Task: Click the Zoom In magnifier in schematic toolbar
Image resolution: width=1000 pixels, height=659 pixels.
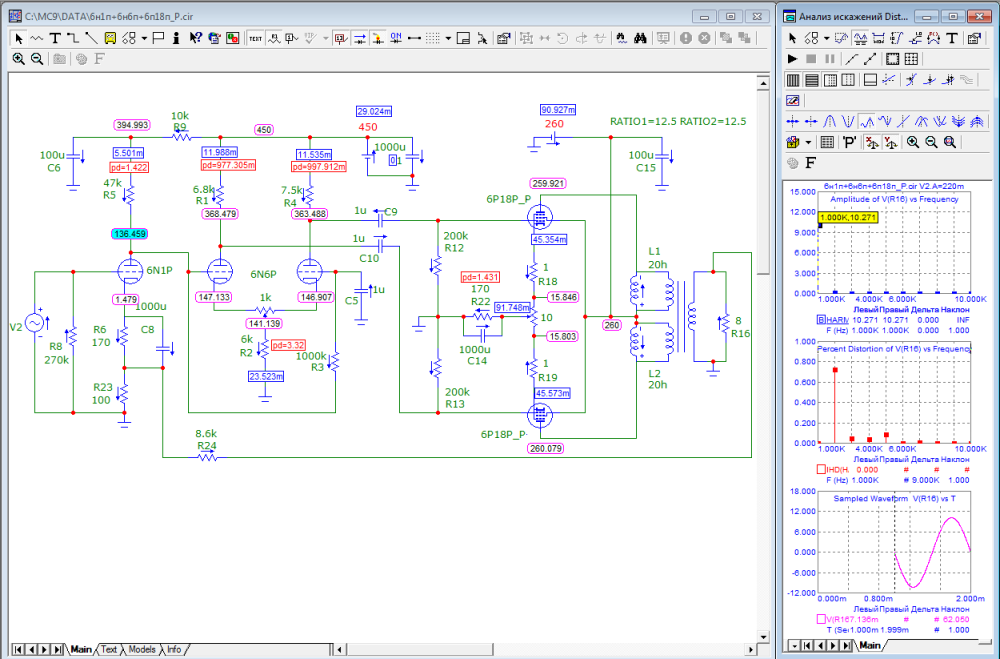Action: click(19, 59)
